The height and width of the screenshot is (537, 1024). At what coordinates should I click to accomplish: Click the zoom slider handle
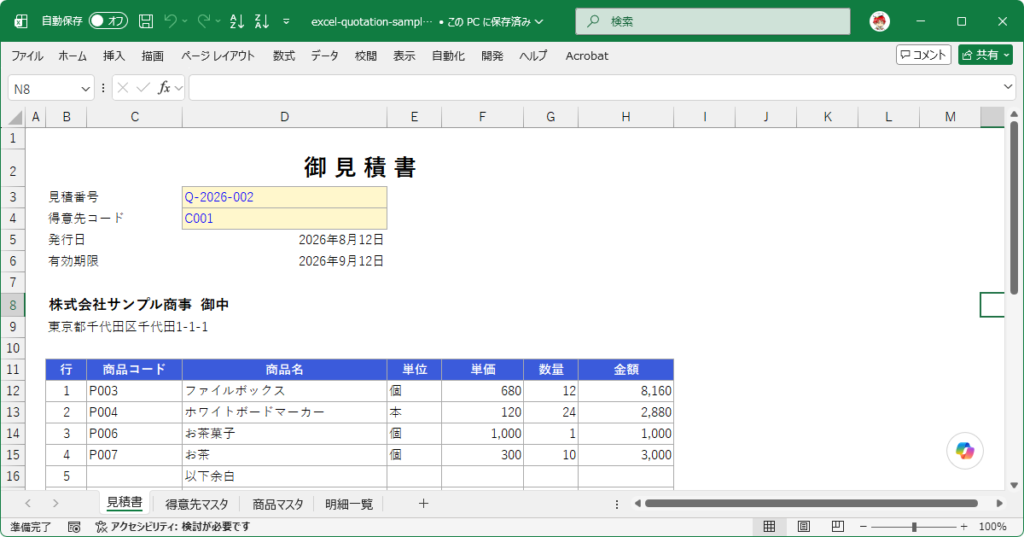tap(914, 527)
